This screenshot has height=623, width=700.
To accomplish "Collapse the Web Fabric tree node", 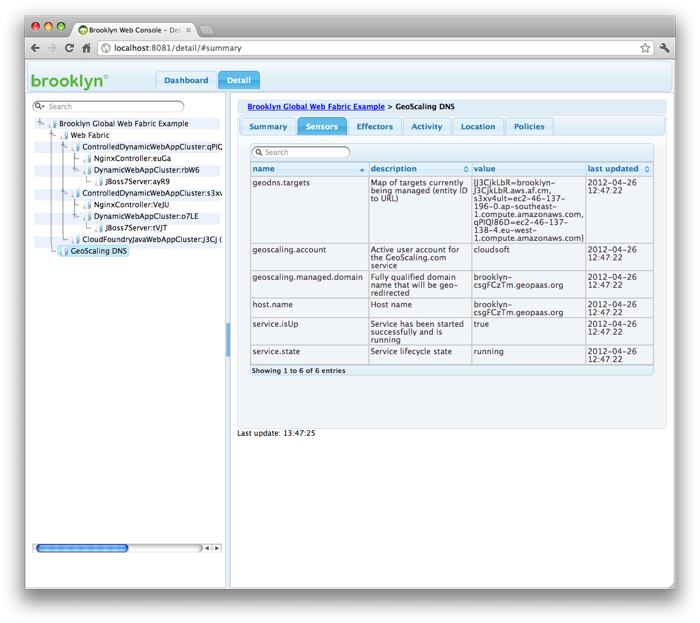I will (x=52, y=135).
